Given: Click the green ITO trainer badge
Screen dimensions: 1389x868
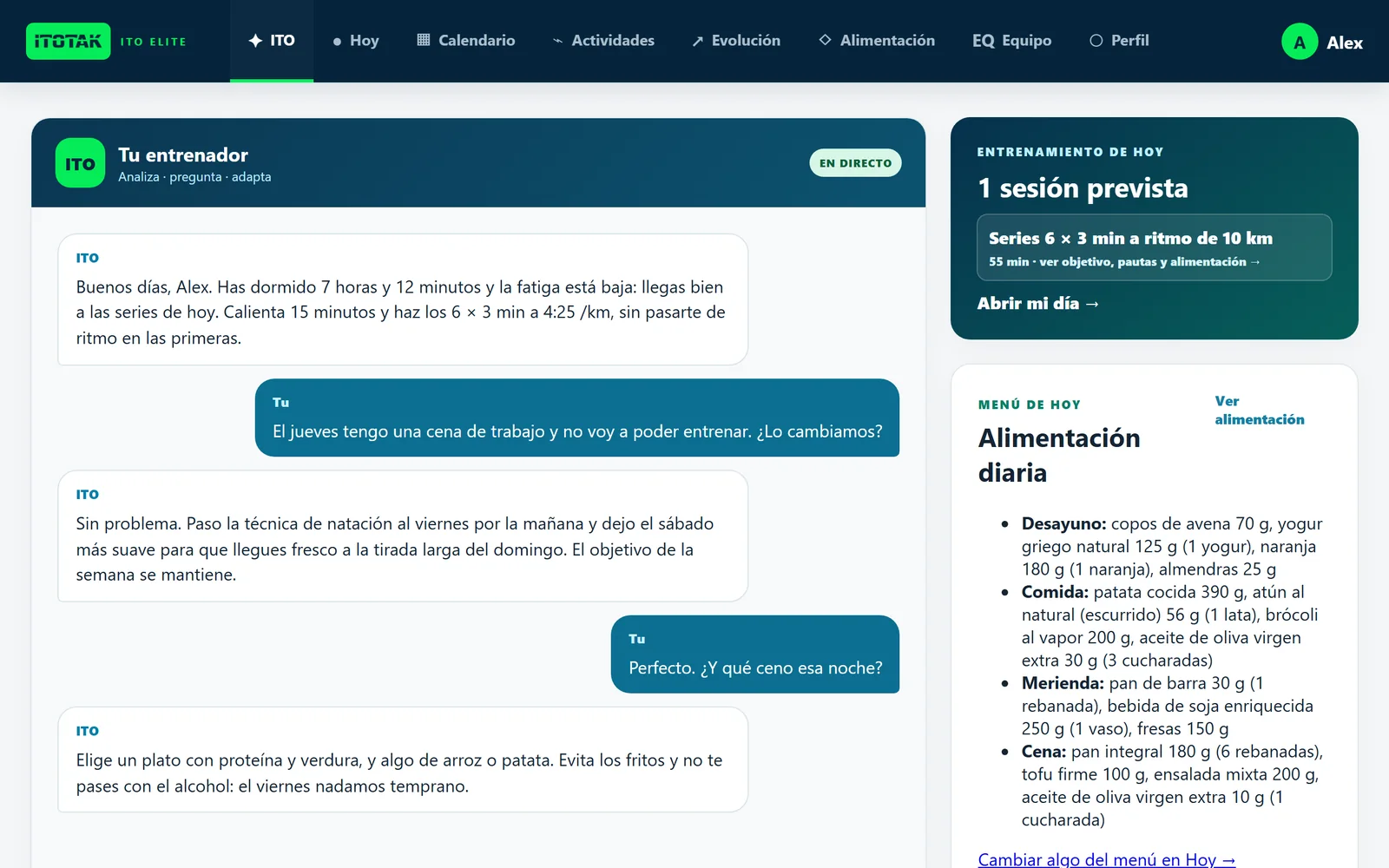Looking at the screenshot, I should pos(80,163).
